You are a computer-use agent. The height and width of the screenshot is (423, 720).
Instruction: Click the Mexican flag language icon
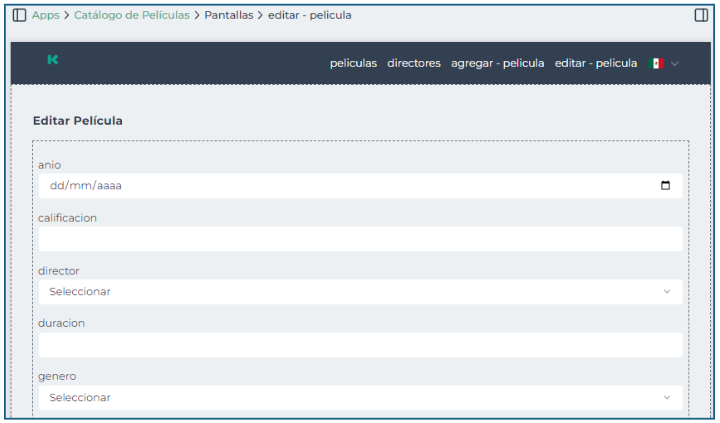655,63
